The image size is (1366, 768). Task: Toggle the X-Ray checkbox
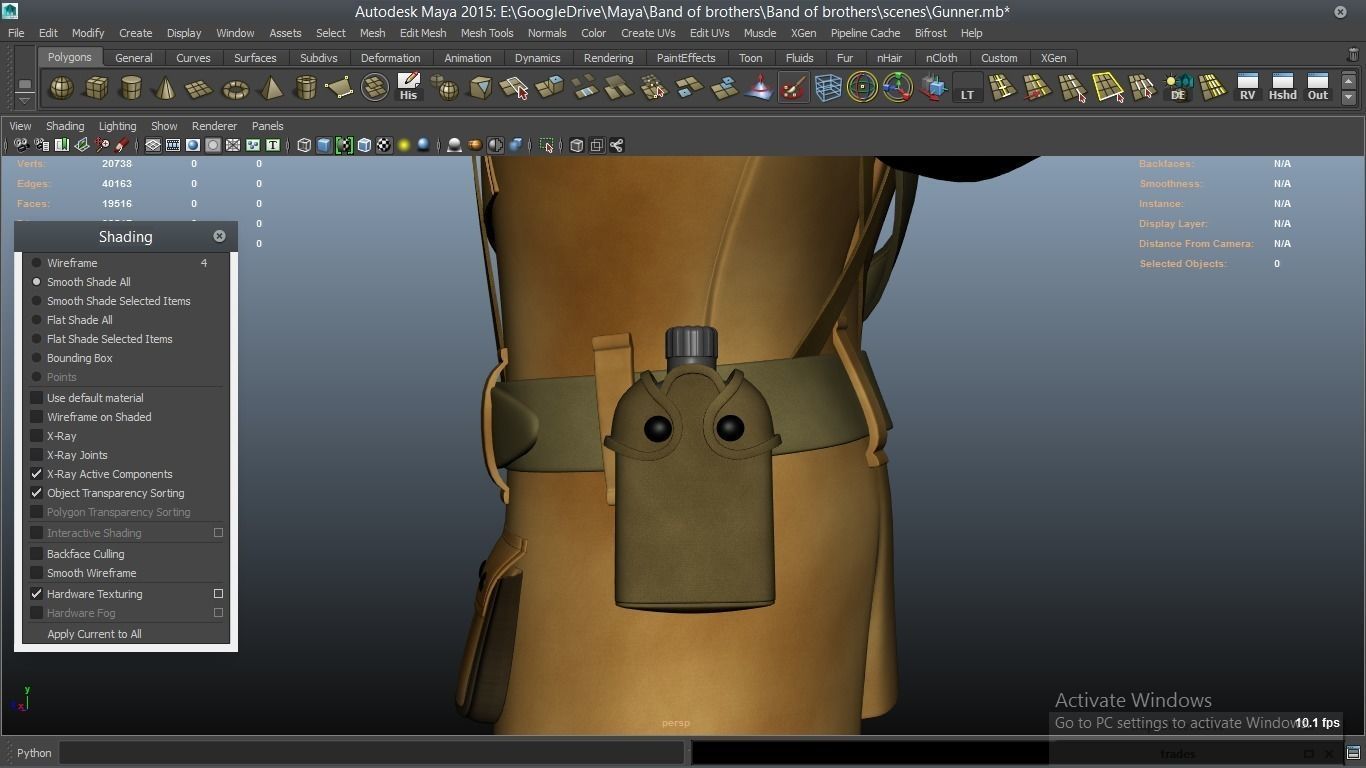click(x=37, y=436)
